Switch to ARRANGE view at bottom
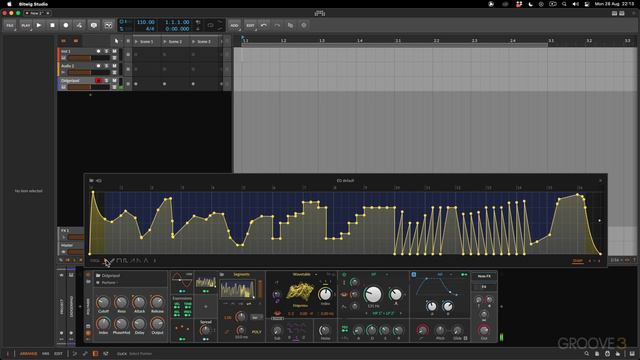Screen dimensions: 640x360 click(x=29, y=354)
